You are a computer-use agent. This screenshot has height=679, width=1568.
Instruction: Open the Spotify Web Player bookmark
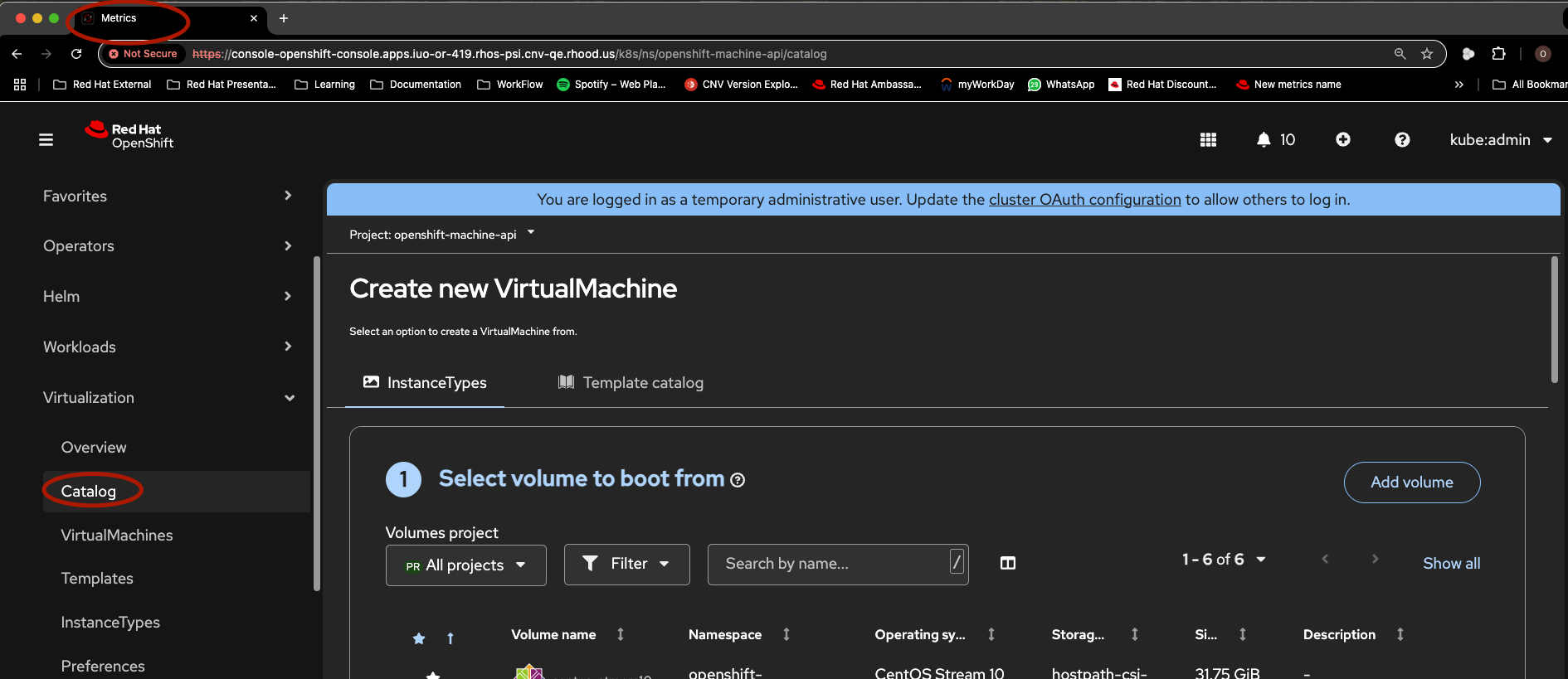click(611, 85)
